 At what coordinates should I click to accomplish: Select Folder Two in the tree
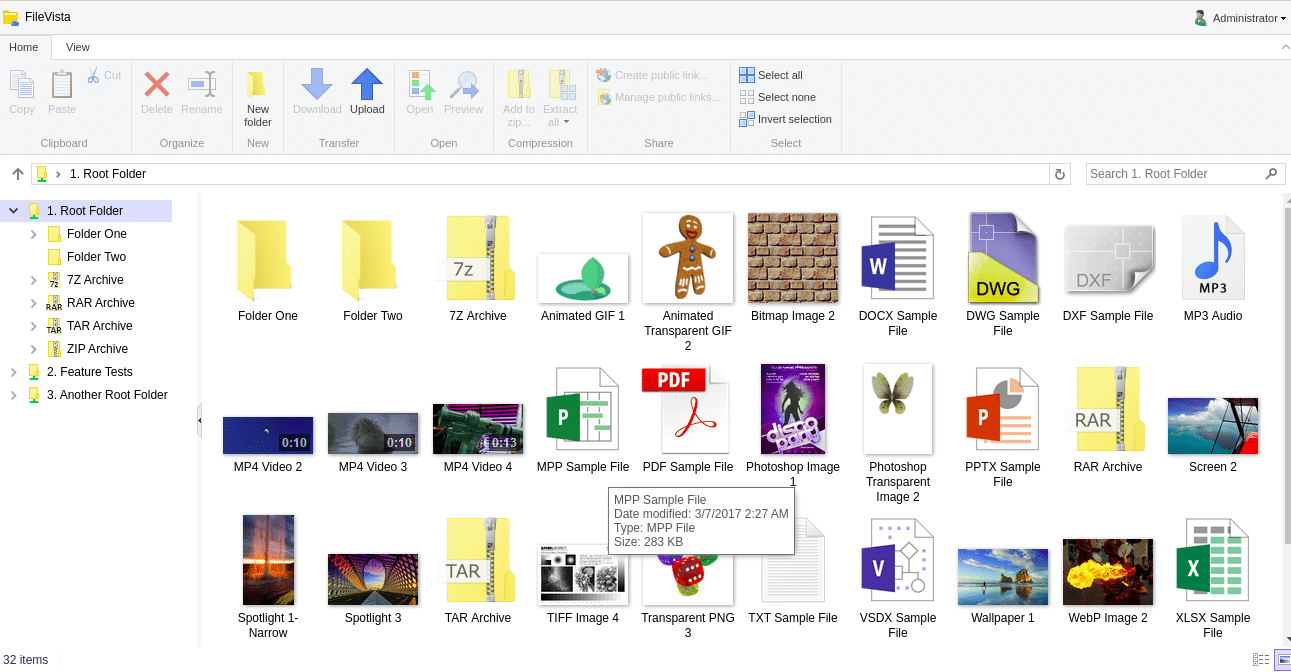click(96, 257)
